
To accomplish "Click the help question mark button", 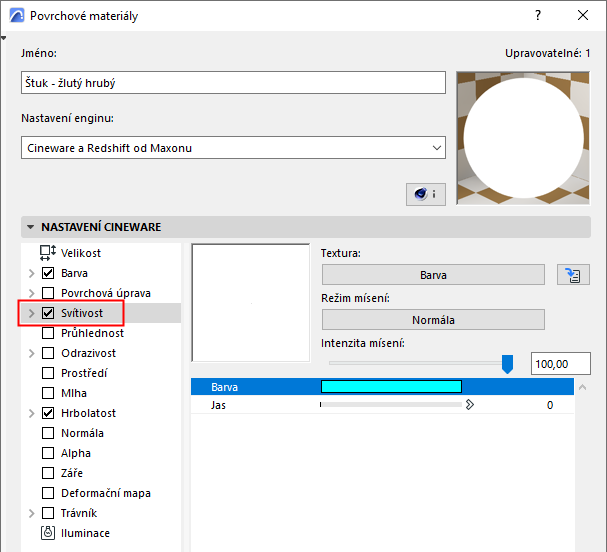I will click(x=538, y=15).
